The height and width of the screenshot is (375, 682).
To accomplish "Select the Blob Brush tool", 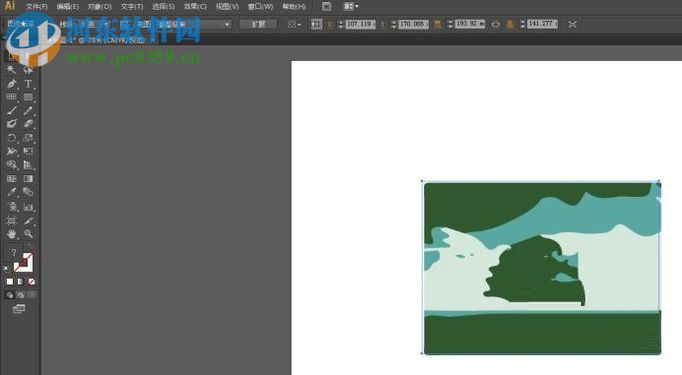I will (11, 124).
